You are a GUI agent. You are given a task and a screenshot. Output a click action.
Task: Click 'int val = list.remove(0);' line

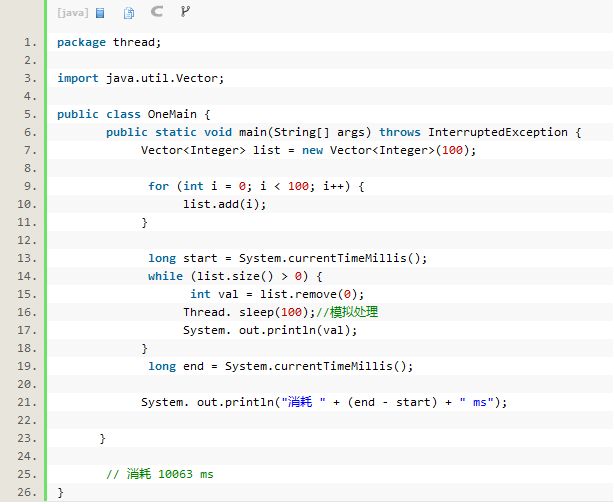click(x=277, y=294)
